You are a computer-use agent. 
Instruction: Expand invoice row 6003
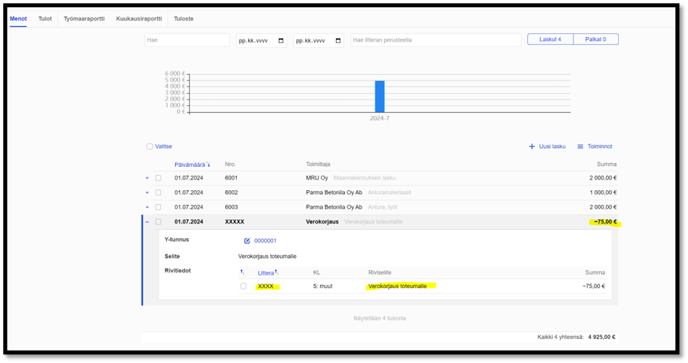[x=147, y=207]
